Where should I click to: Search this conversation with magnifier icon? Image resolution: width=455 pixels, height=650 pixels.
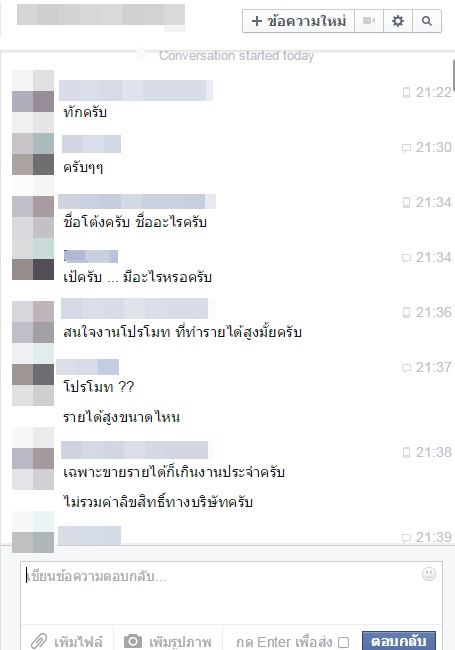coord(427,21)
